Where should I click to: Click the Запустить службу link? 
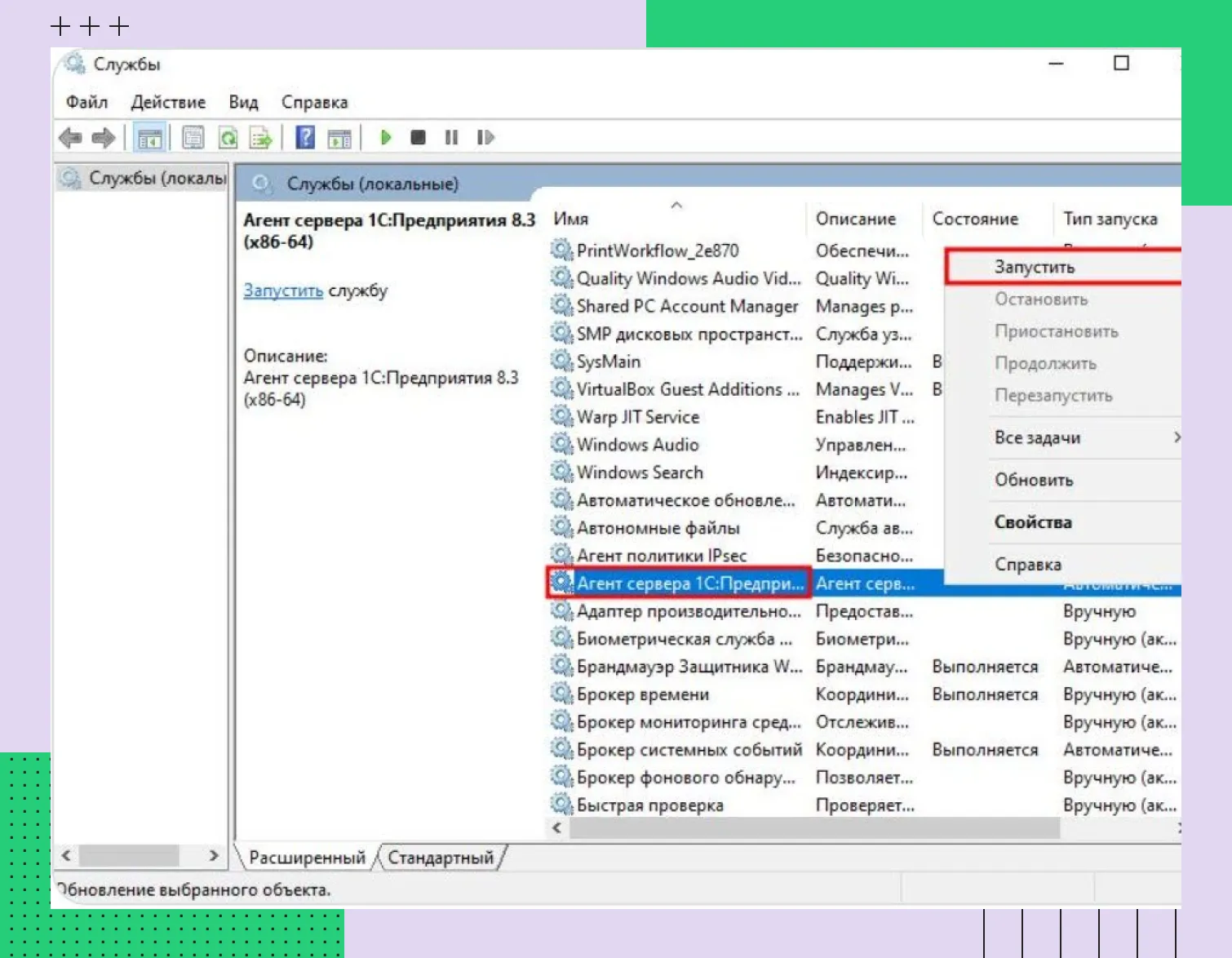click(x=283, y=291)
